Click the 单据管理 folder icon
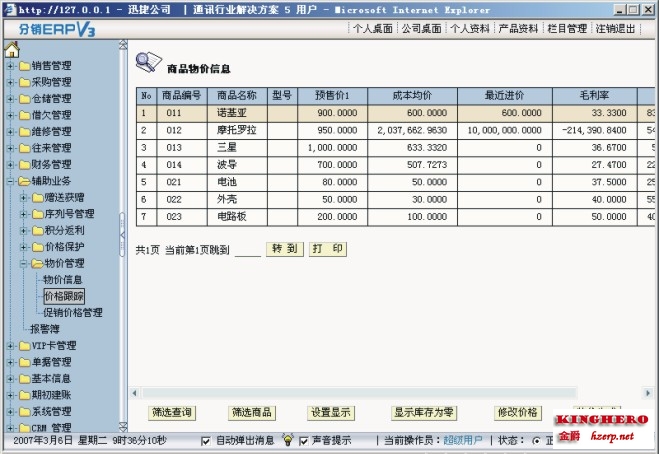The image size is (659, 454). [x=25, y=362]
